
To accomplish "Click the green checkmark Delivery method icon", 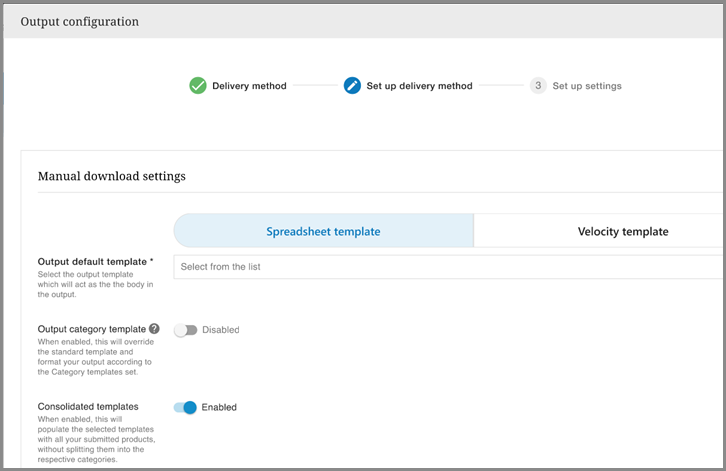I will [x=198, y=86].
